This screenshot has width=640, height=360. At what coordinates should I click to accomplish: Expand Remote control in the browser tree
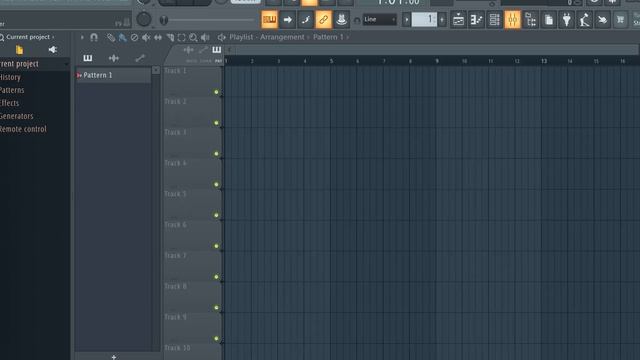coord(23,129)
